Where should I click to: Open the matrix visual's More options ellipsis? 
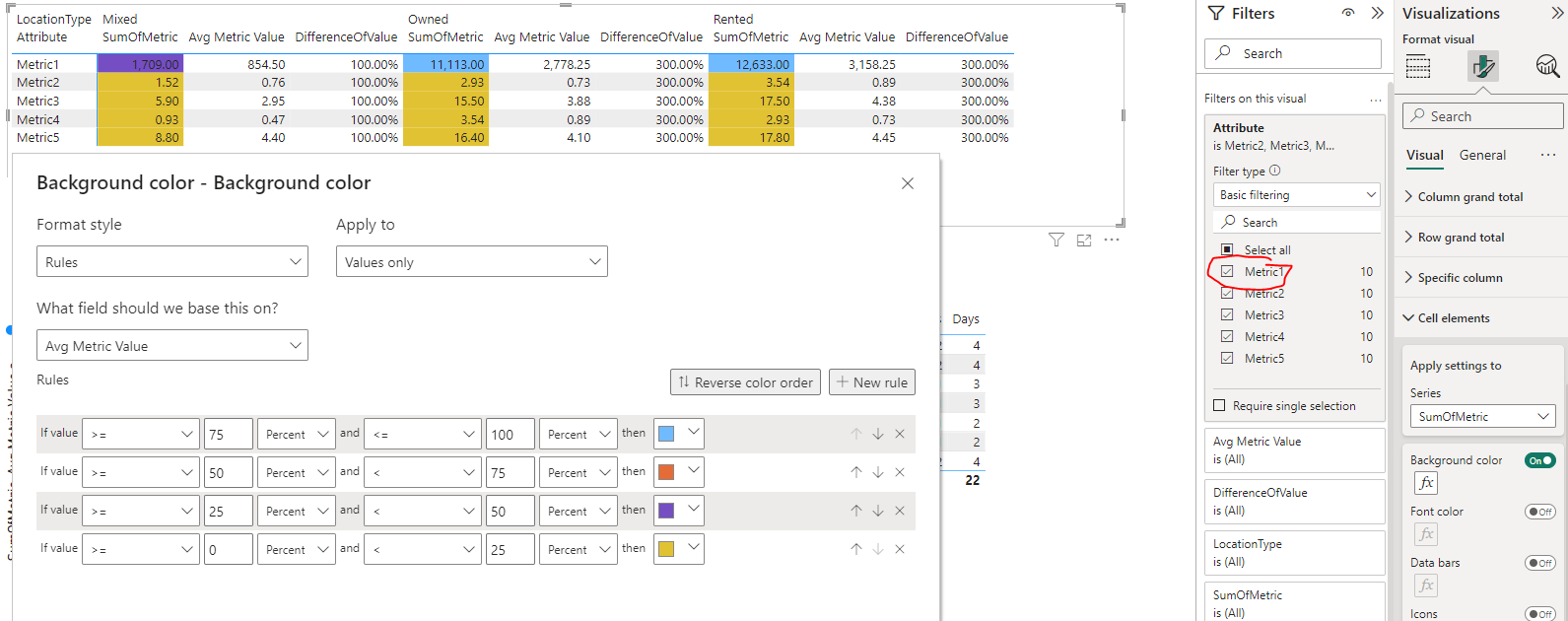(1112, 240)
